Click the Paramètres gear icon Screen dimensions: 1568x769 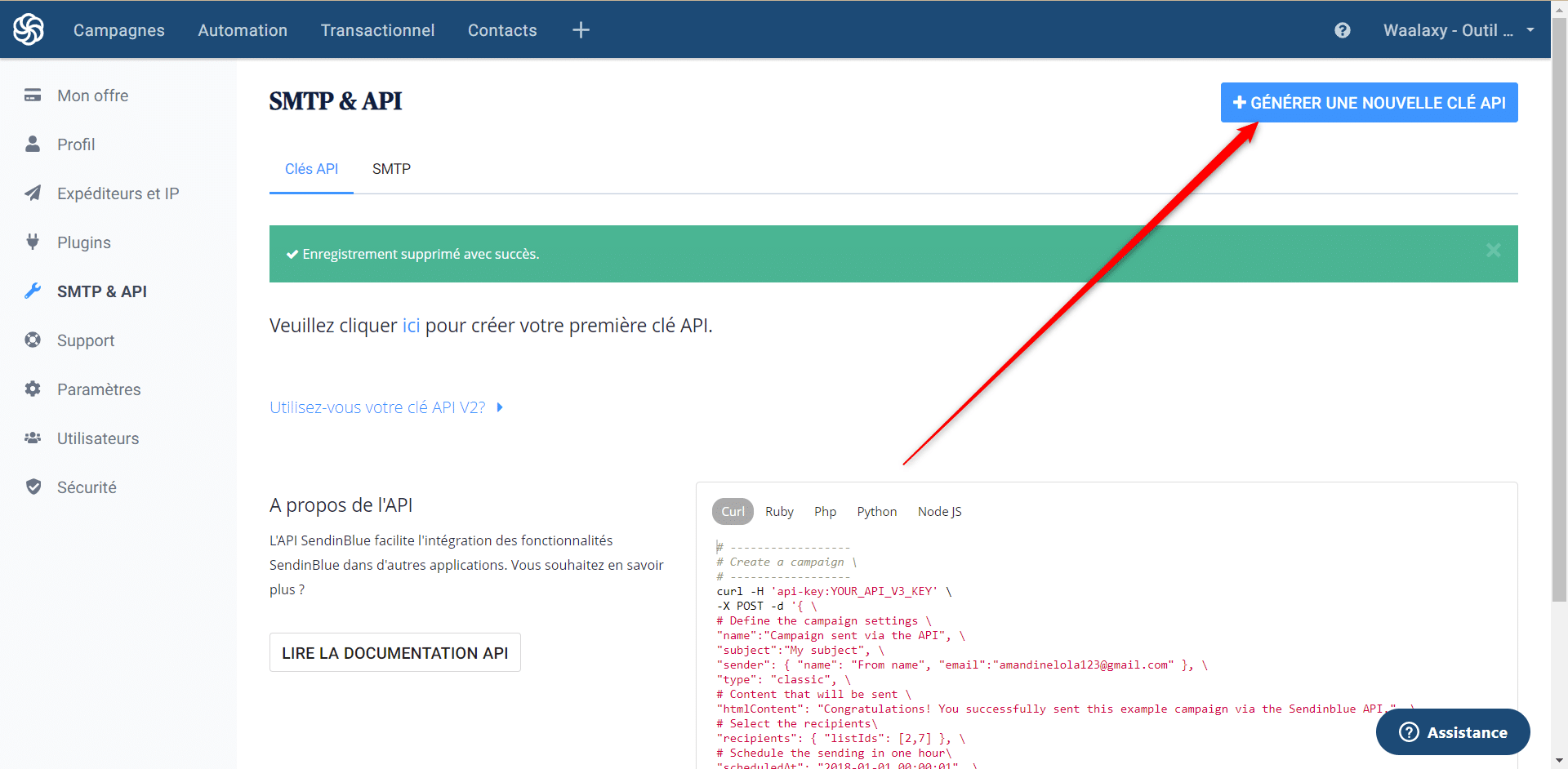point(33,389)
